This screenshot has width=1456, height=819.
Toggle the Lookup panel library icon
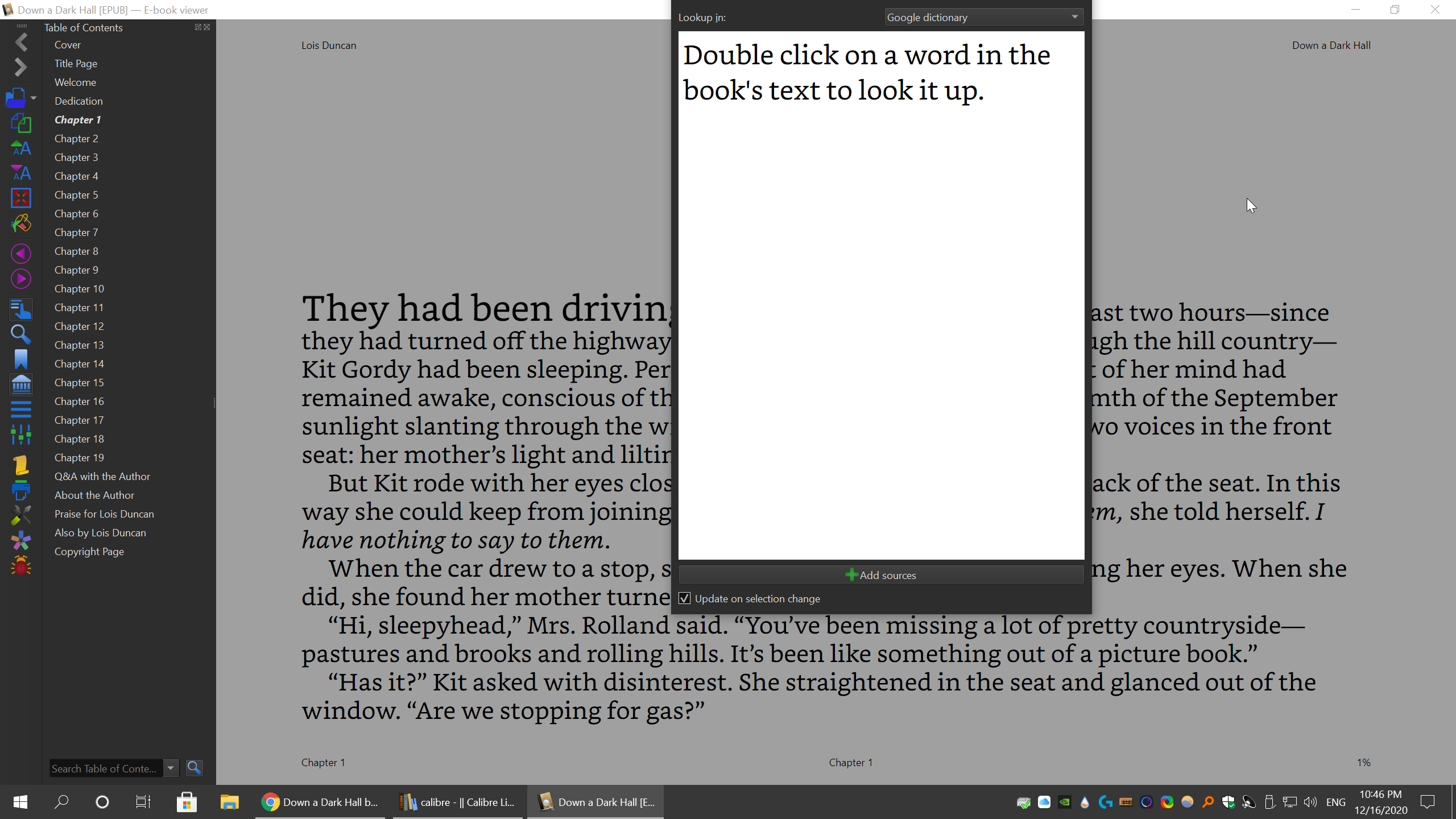pyautogui.click(x=21, y=385)
